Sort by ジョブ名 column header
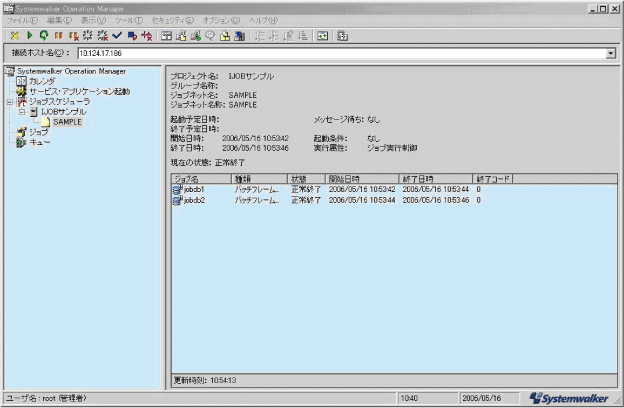624x408 pixels. [201, 179]
